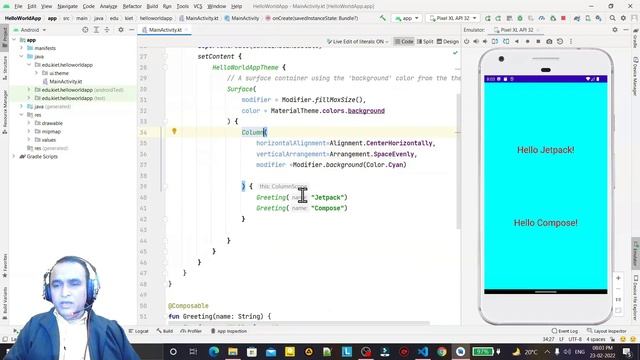
Task: Click emulator Overview square button
Action: click(538, 41)
